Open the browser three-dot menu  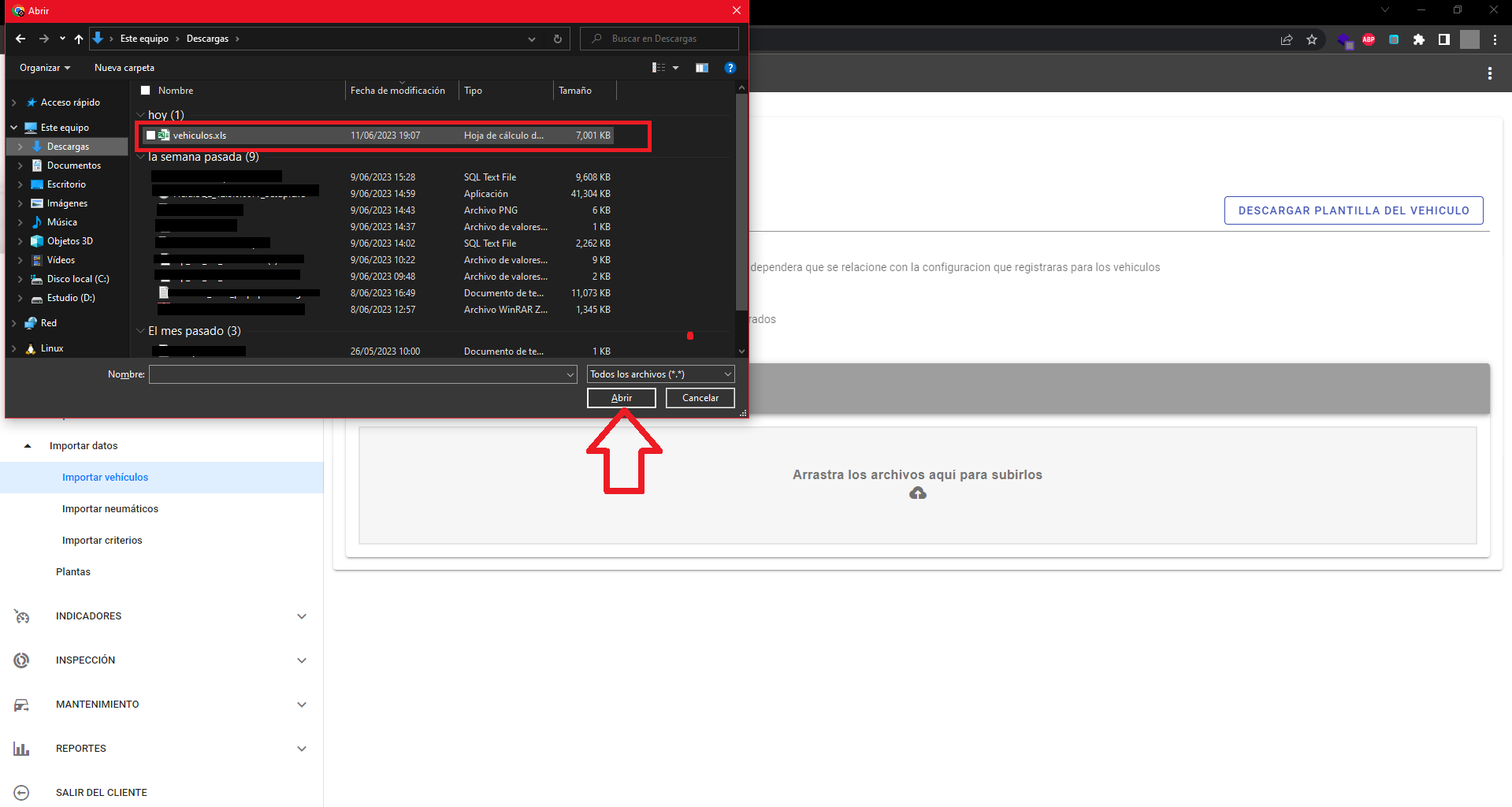1495,39
